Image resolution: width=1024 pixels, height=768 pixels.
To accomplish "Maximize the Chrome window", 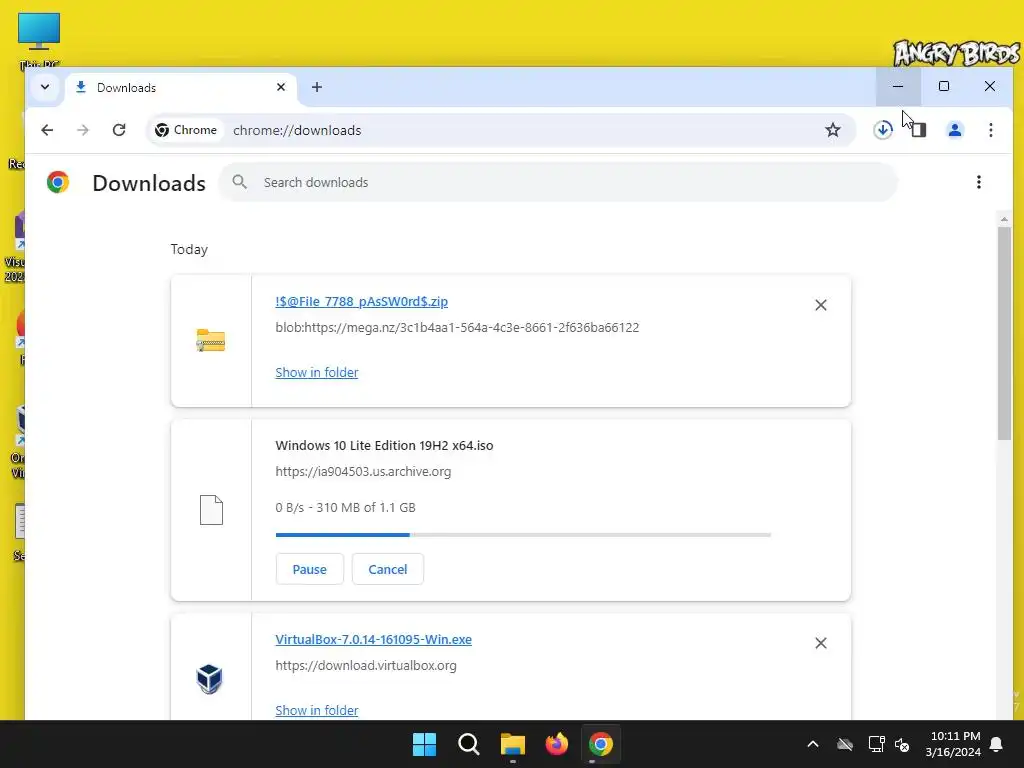I will click(x=944, y=86).
